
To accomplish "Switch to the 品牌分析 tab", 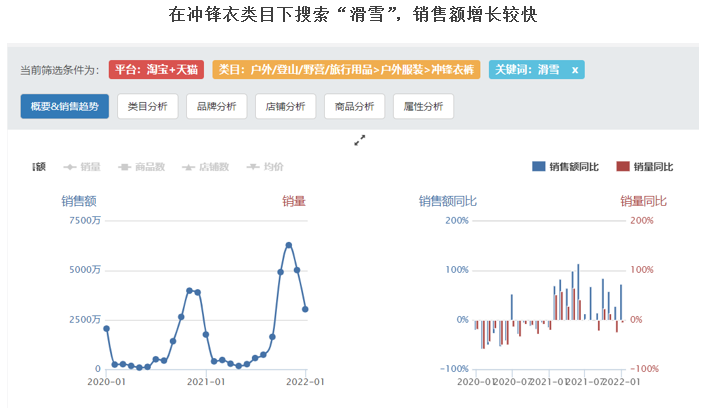I will pyautogui.click(x=217, y=107).
